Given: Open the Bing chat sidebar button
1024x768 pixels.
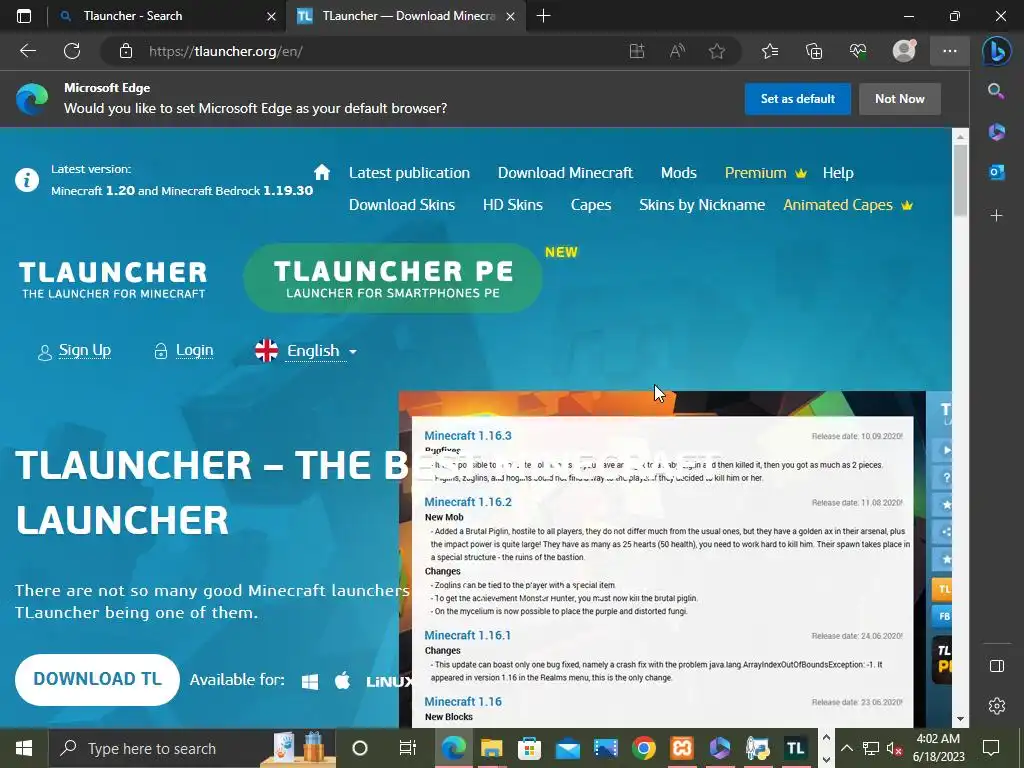Looking at the screenshot, I should click(997, 51).
